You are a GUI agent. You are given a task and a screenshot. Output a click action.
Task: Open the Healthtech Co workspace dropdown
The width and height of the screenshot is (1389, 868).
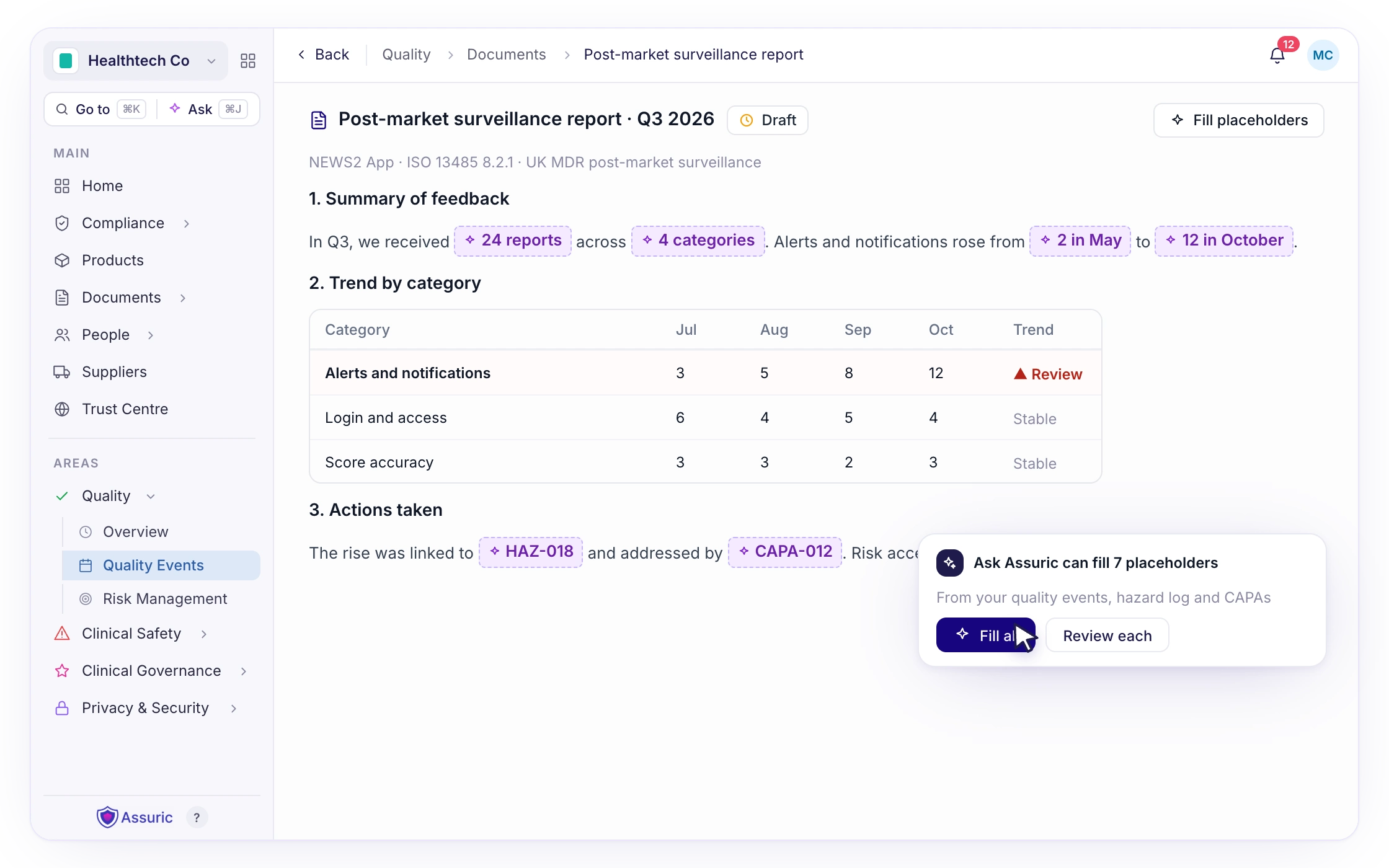[136, 61]
